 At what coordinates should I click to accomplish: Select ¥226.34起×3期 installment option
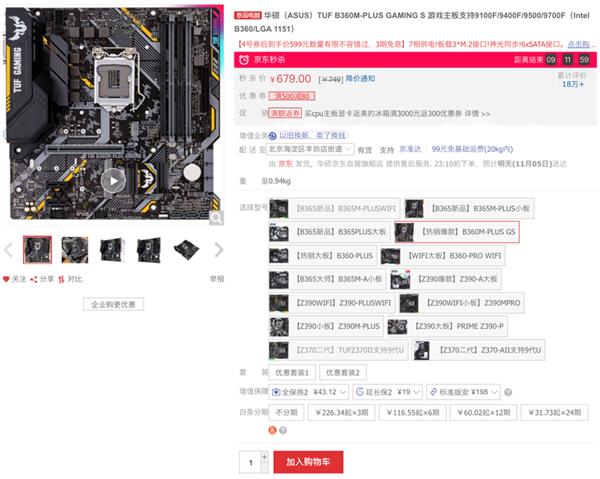pos(342,412)
